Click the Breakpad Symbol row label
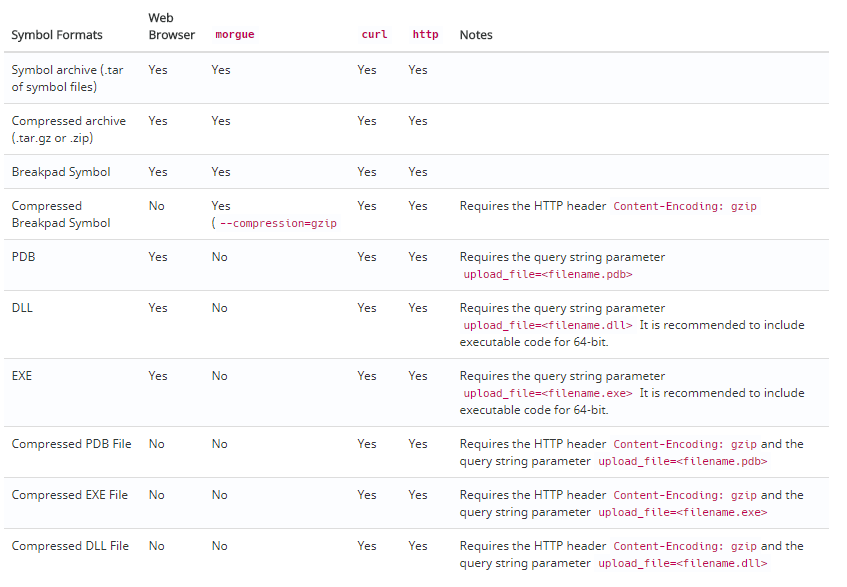The width and height of the screenshot is (847, 587). pyautogui.click(x=61, y=172)
